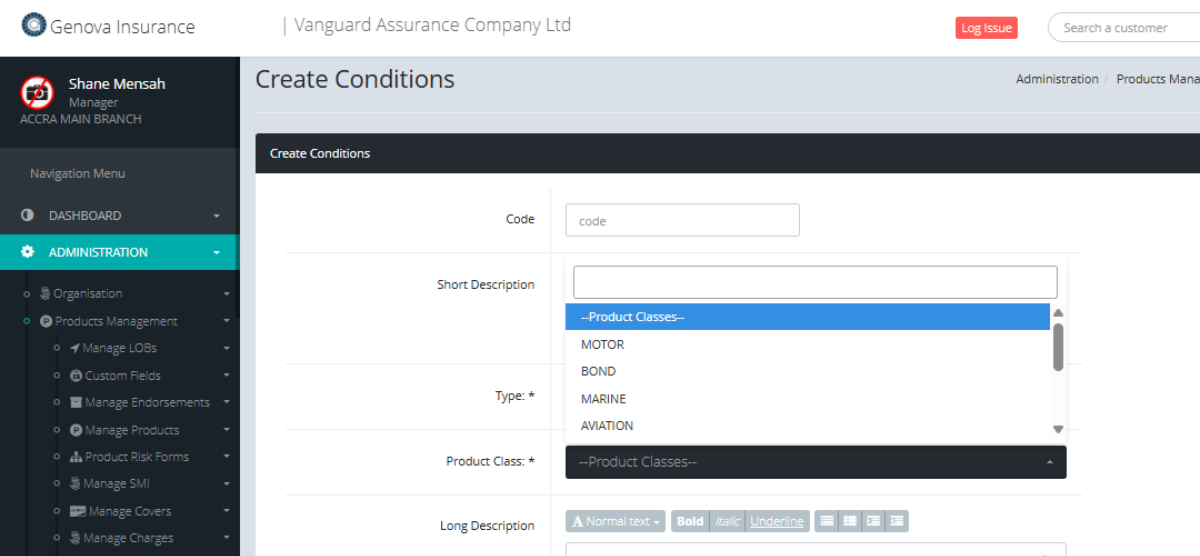The image size is (1200, 556).
Task: Click the Administration gear icon in sidebar
Action: (28, 252)
